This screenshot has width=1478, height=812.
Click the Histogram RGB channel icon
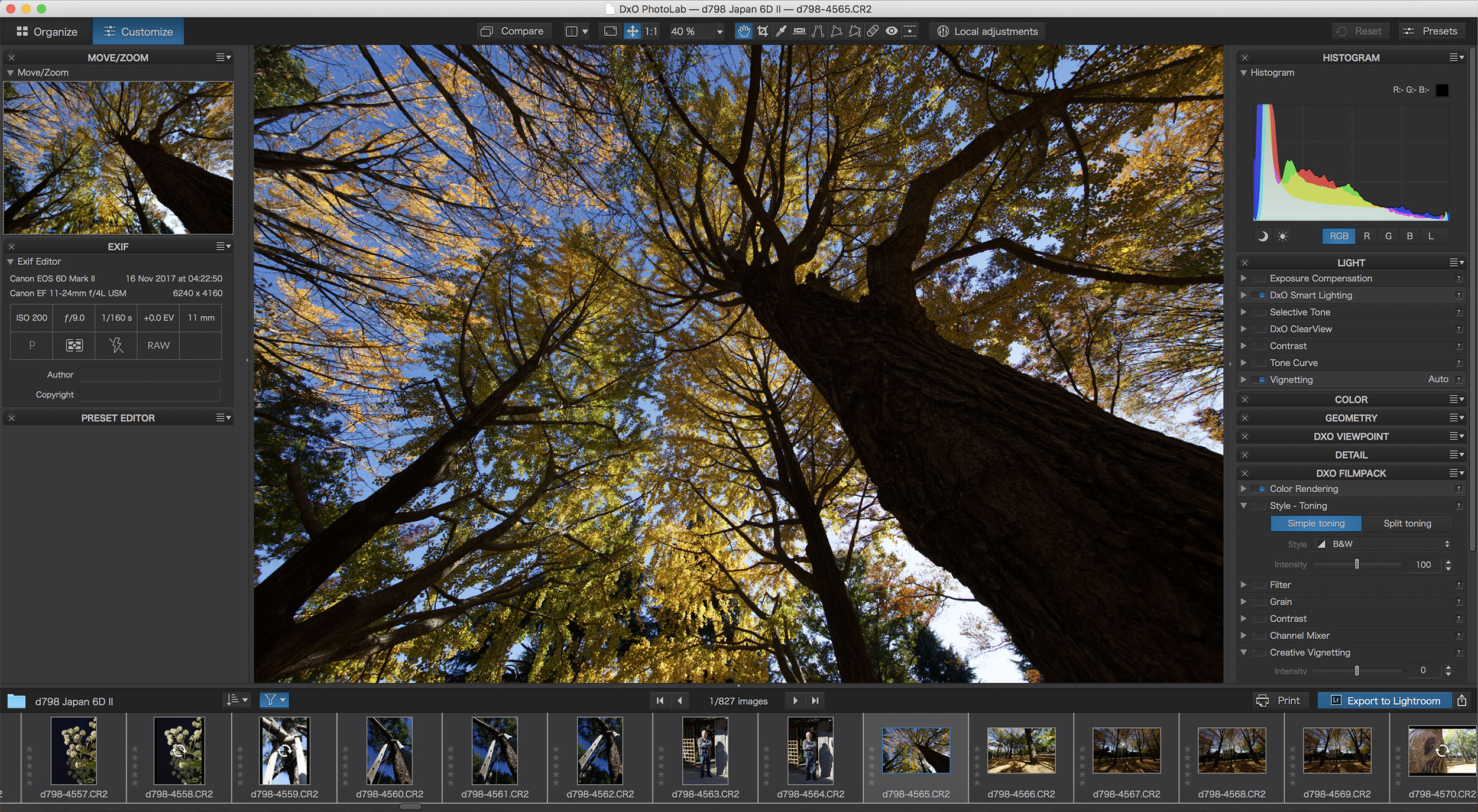point(1338,235)
